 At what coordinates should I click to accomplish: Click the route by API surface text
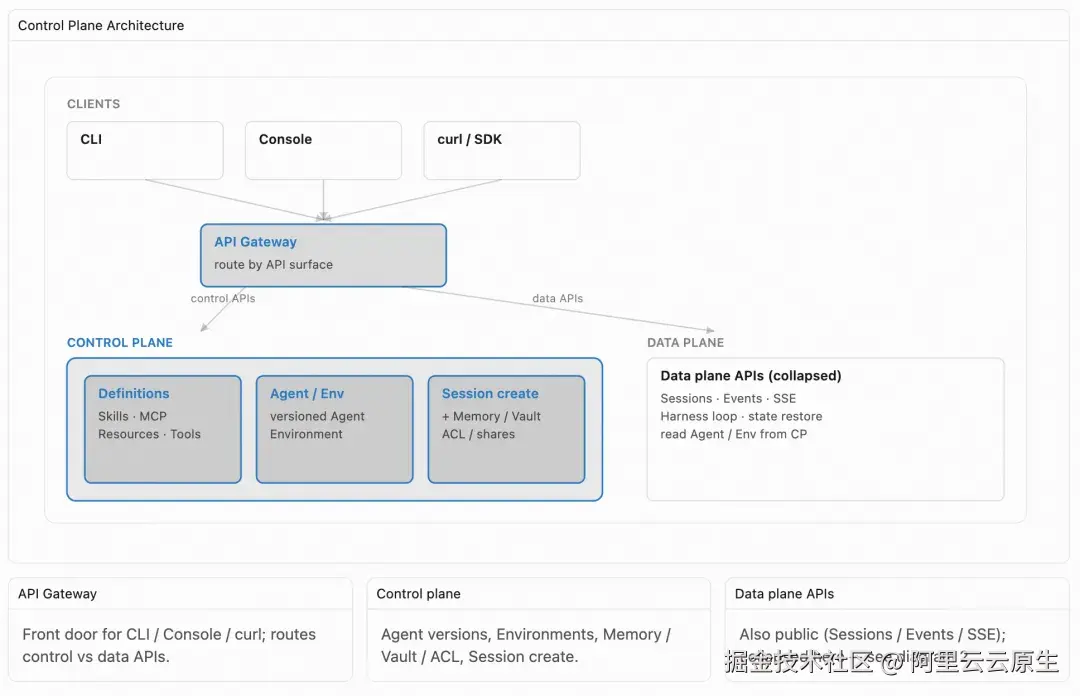pos(273,265)
